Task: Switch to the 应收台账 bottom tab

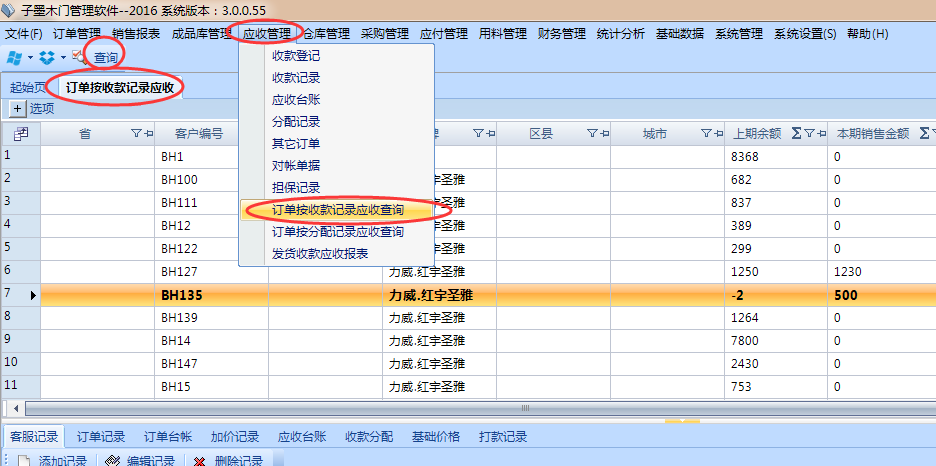Action: (301, 436)
